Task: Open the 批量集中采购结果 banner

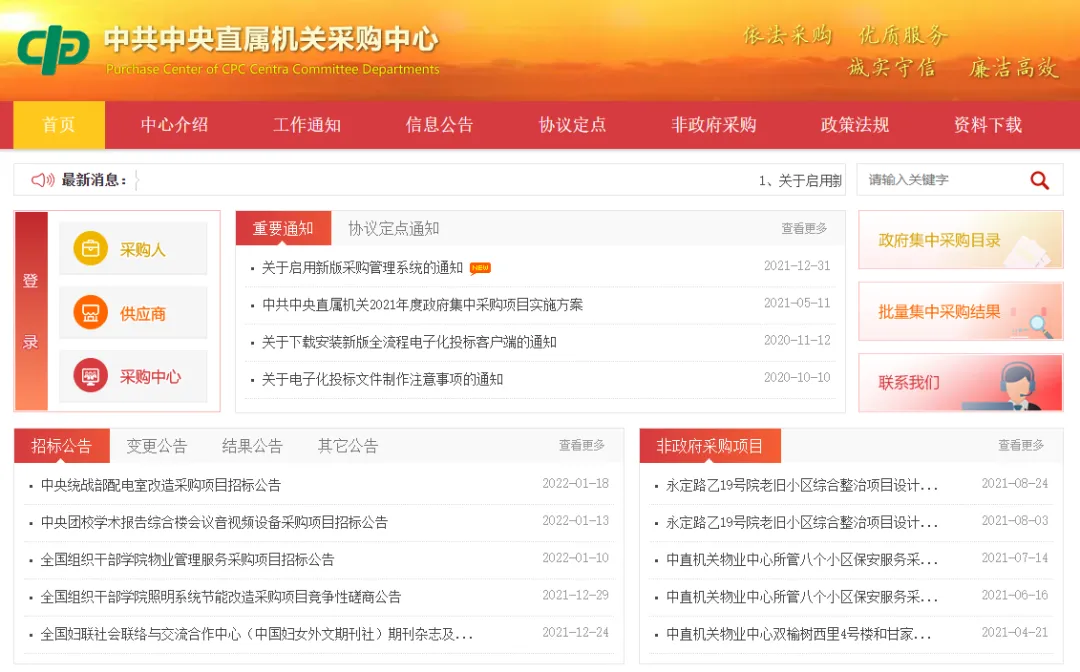Action: point(960,312)
